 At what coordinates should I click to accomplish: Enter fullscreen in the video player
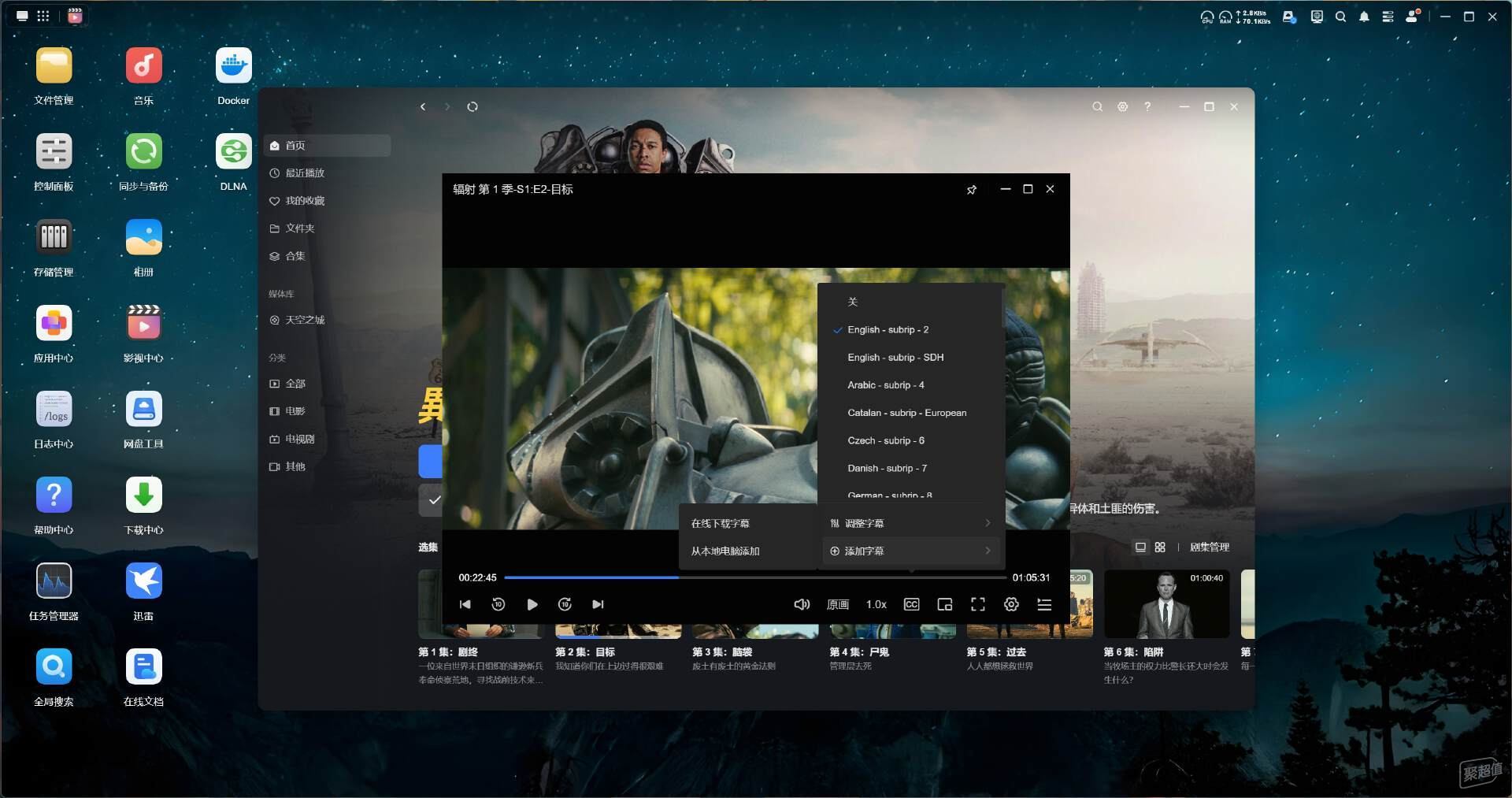point(977,604)
